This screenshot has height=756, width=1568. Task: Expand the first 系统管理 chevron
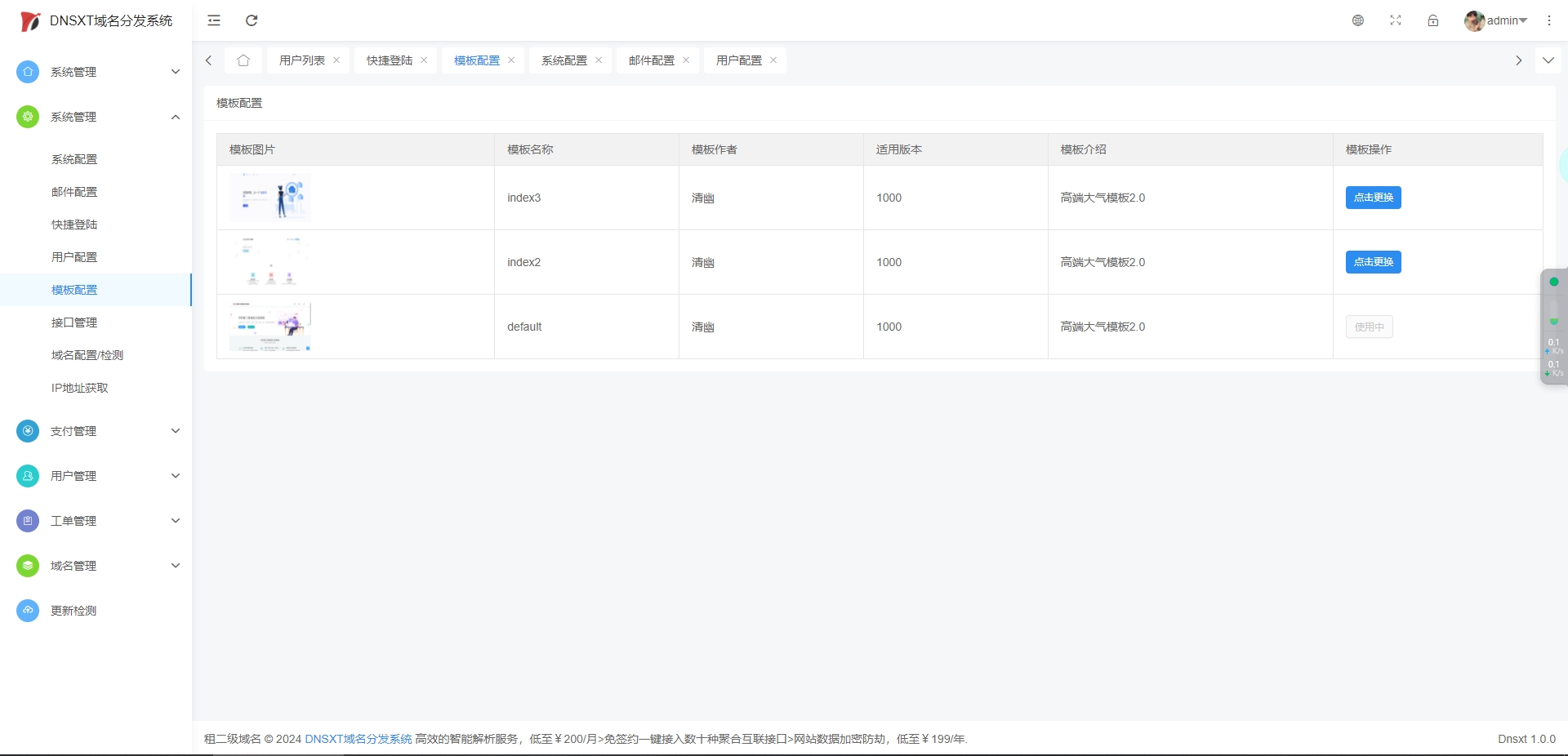coord(176,72)
